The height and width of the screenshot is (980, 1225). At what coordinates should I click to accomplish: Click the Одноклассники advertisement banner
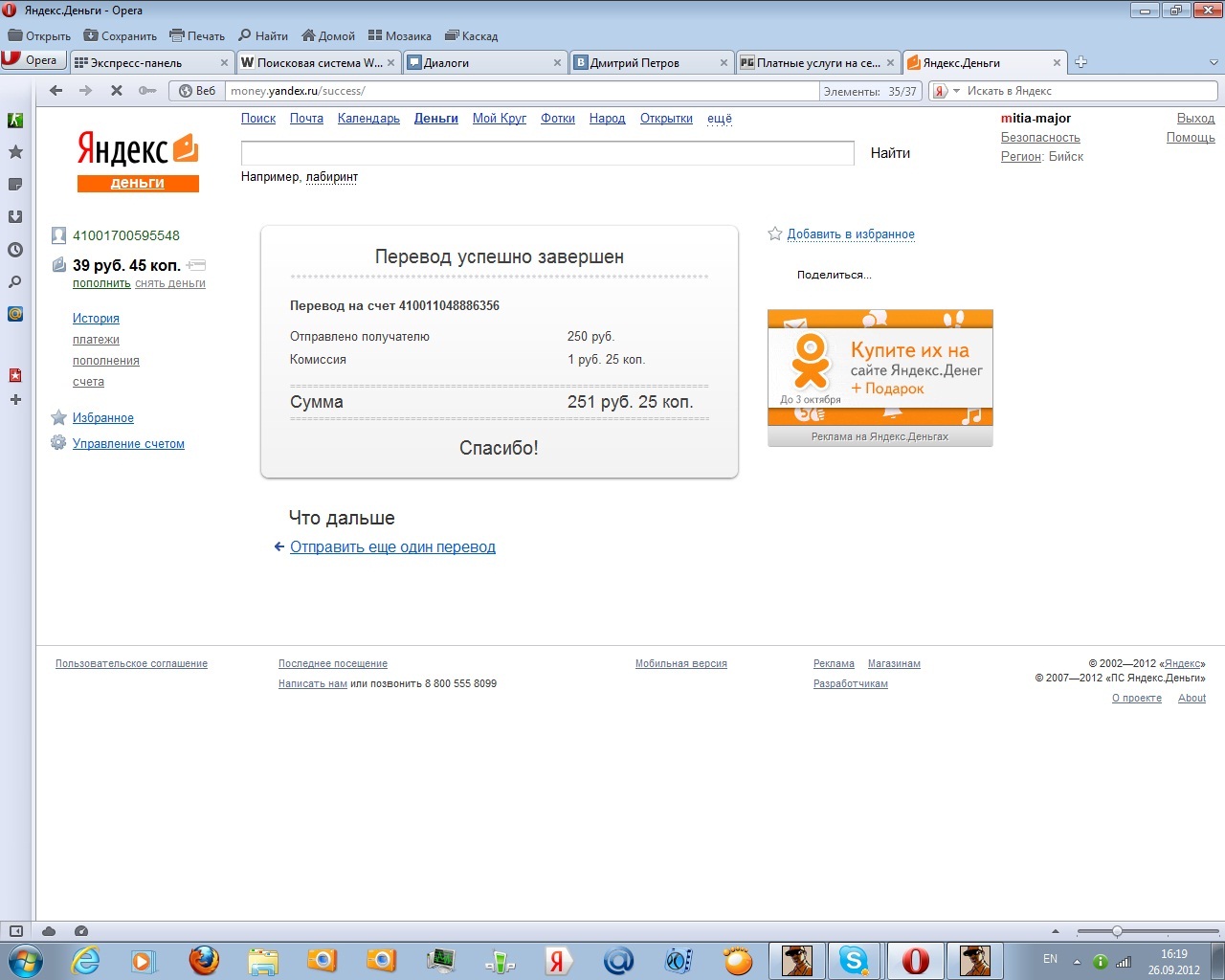880,368
